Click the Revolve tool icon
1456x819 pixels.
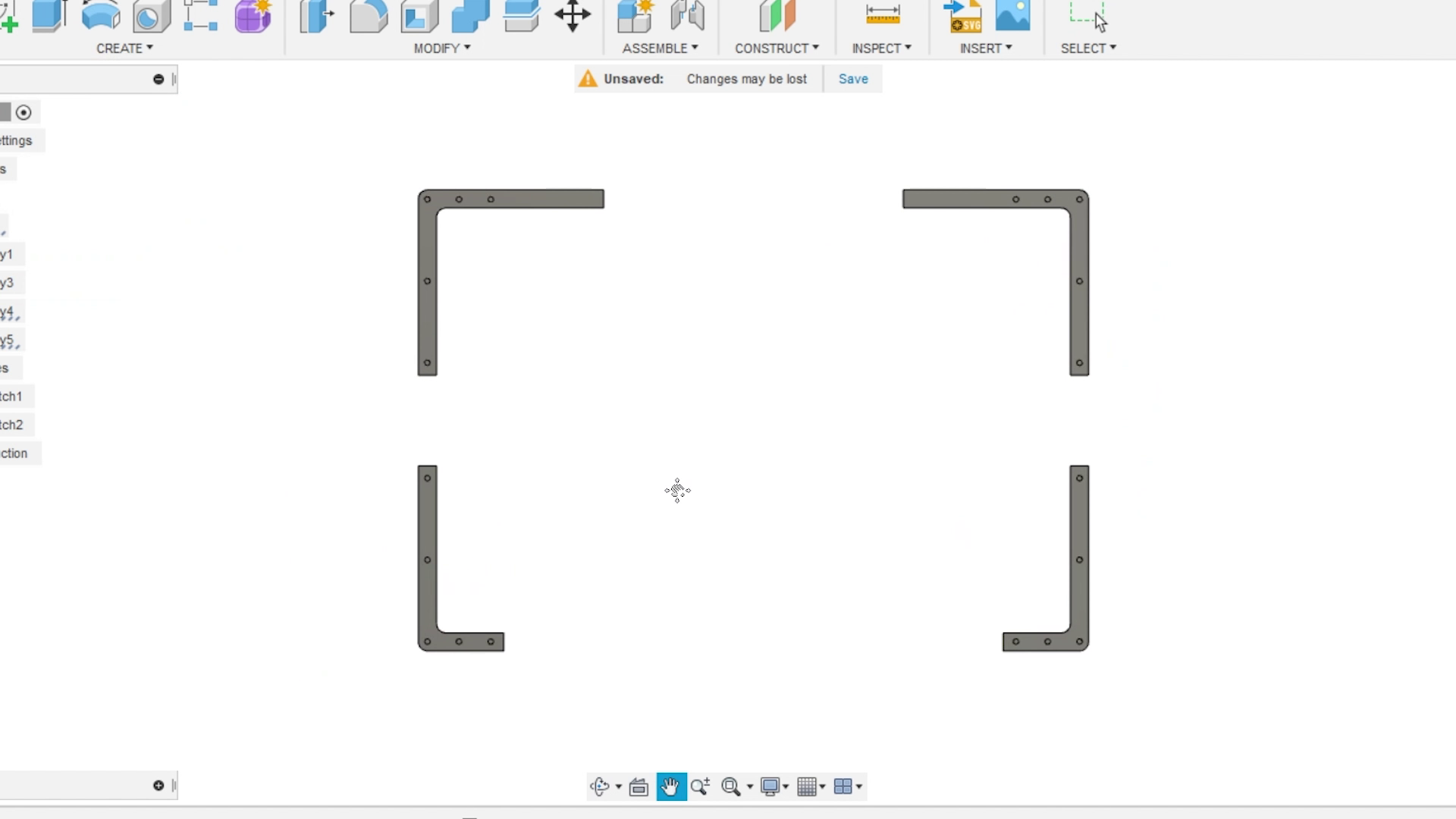(x=101, y=15)
